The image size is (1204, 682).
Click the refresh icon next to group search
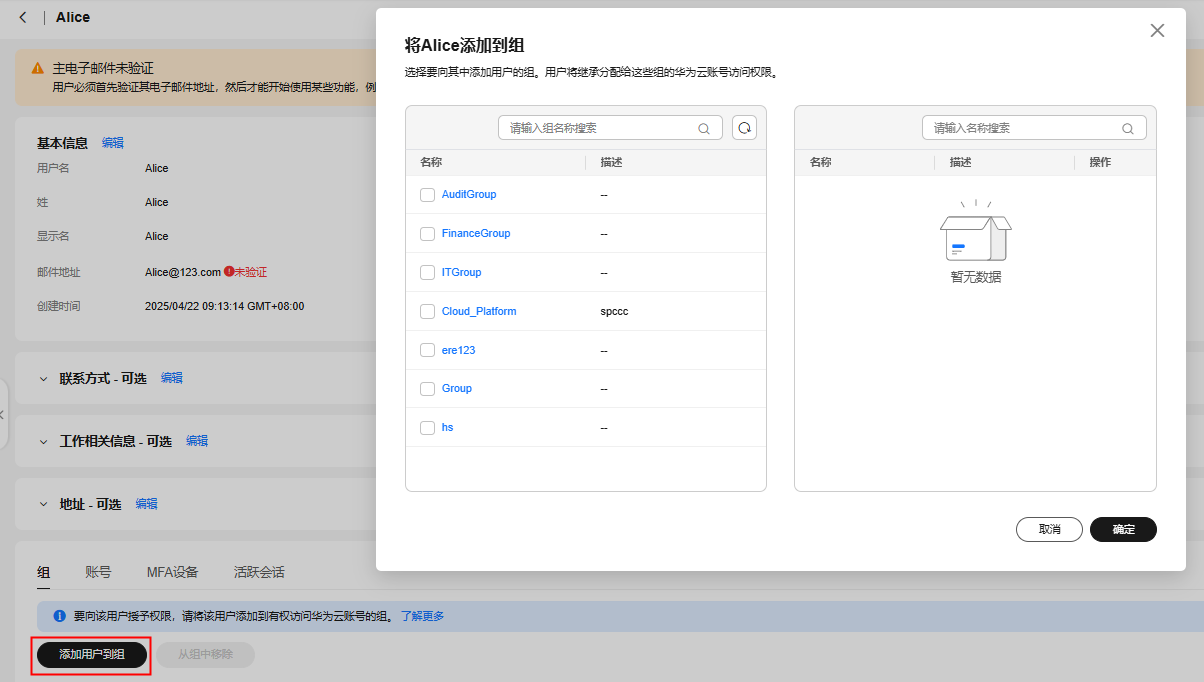tap(744, 128)
